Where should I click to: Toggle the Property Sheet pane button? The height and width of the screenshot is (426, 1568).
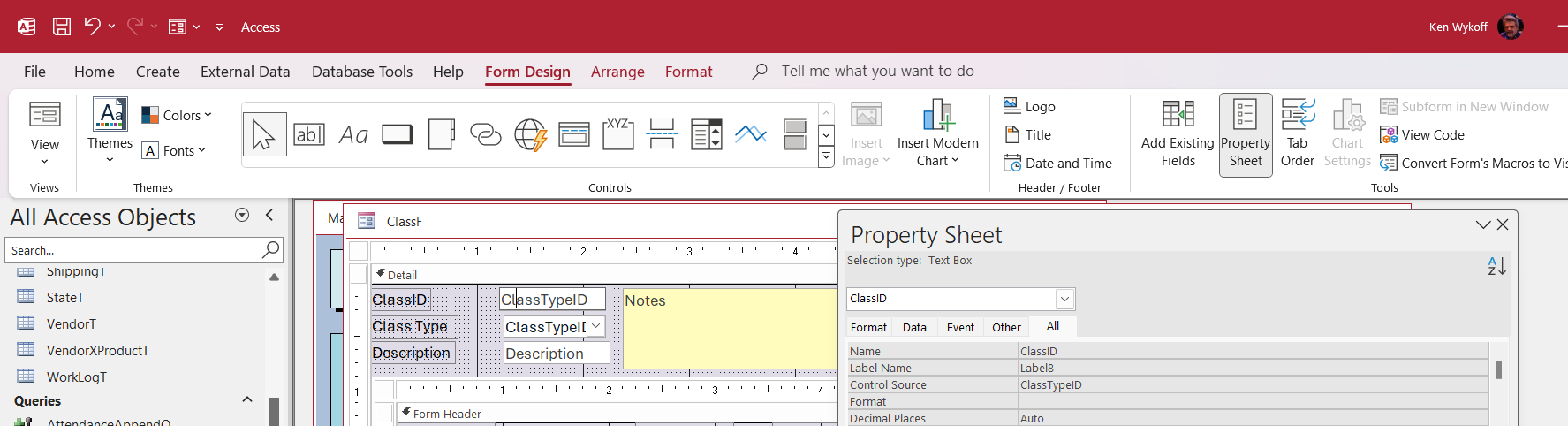1246,134
